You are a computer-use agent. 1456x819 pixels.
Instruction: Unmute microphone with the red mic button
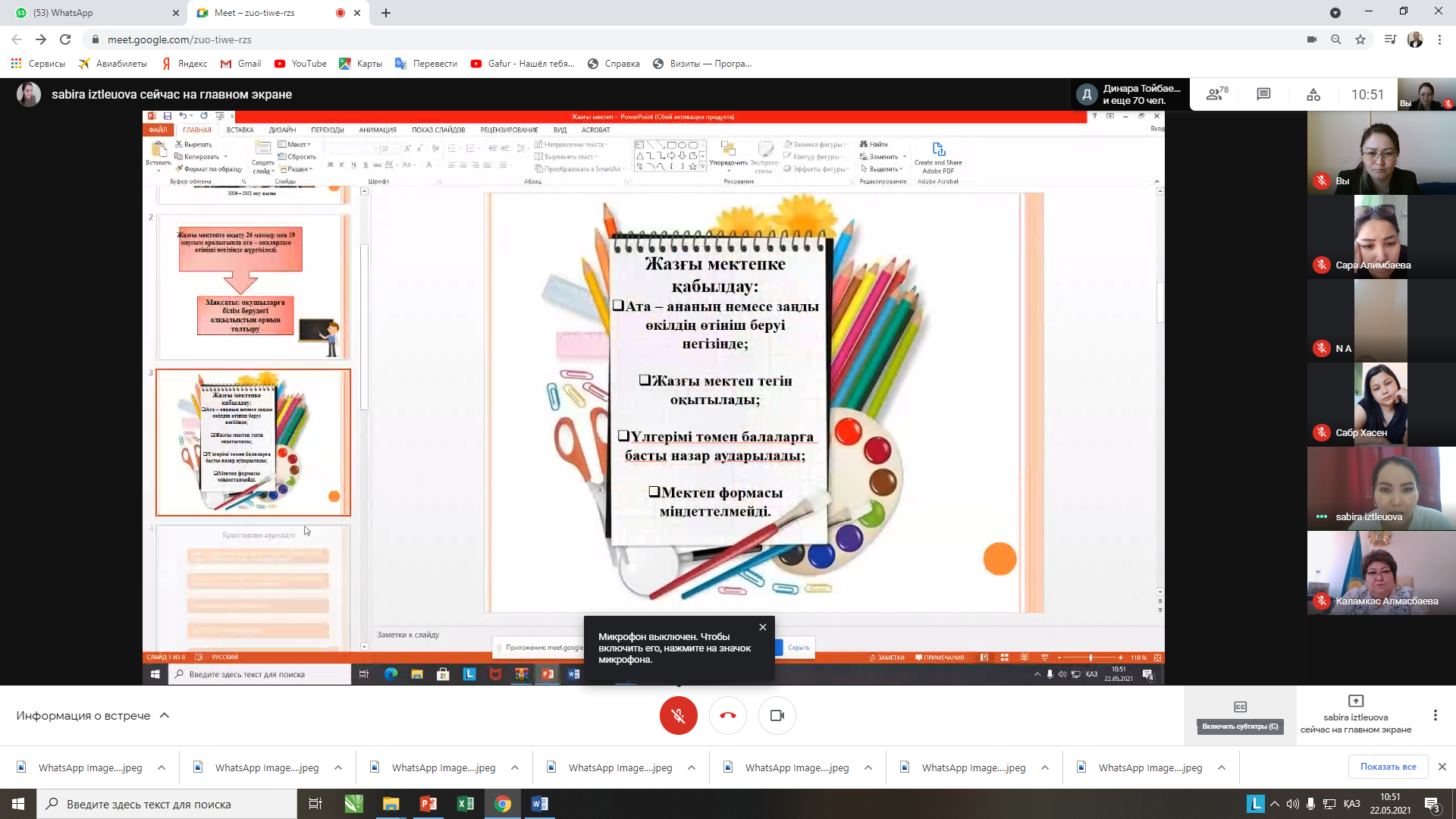[x=678, y=715]
